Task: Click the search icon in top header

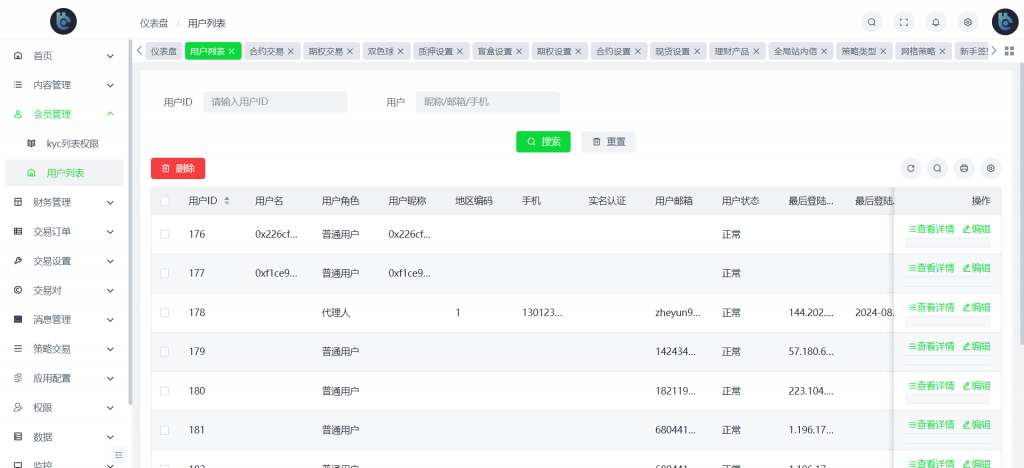Action: 872,21
